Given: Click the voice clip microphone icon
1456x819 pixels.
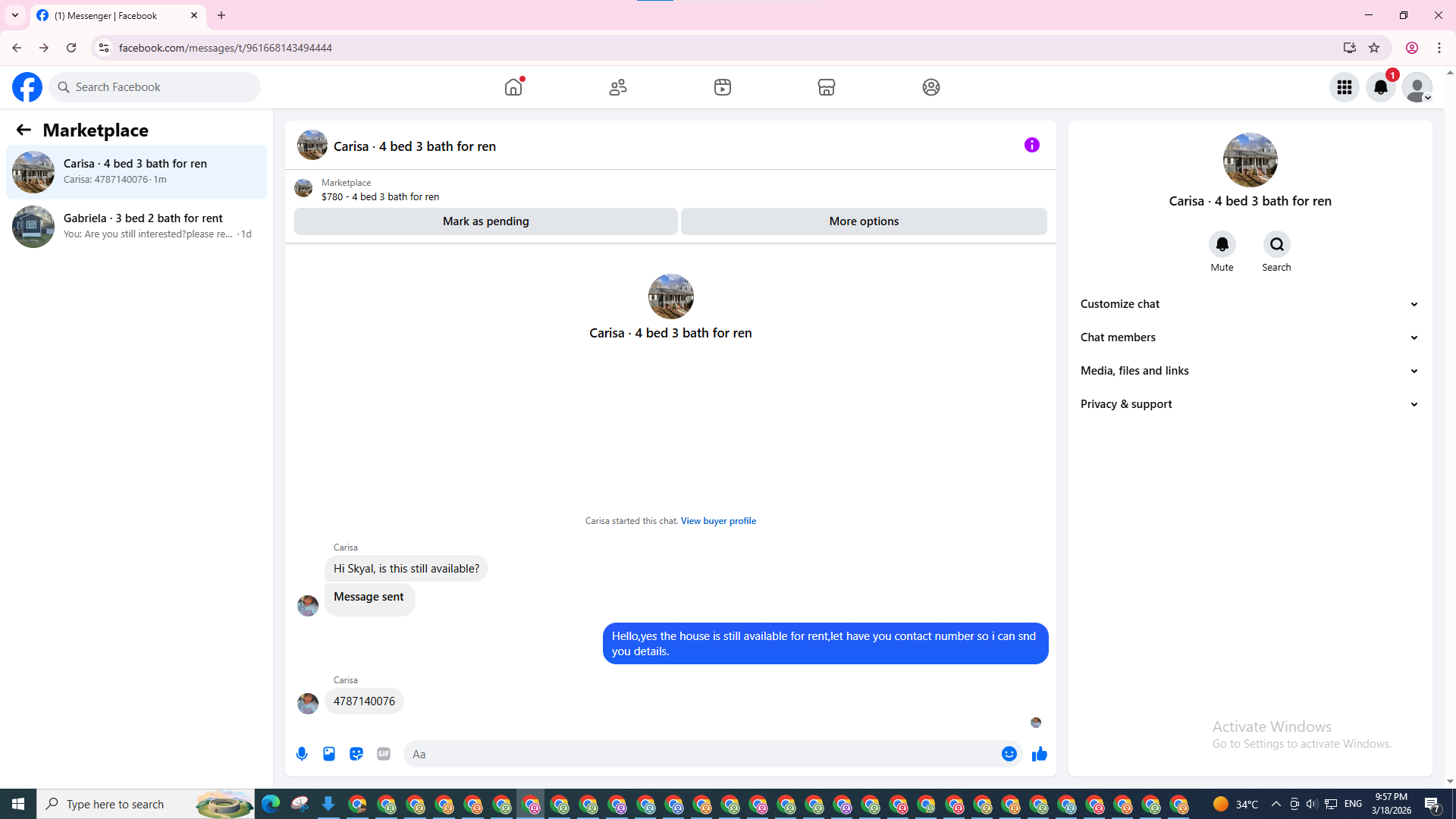Looking at the screenshot, I should pos(302,754).
